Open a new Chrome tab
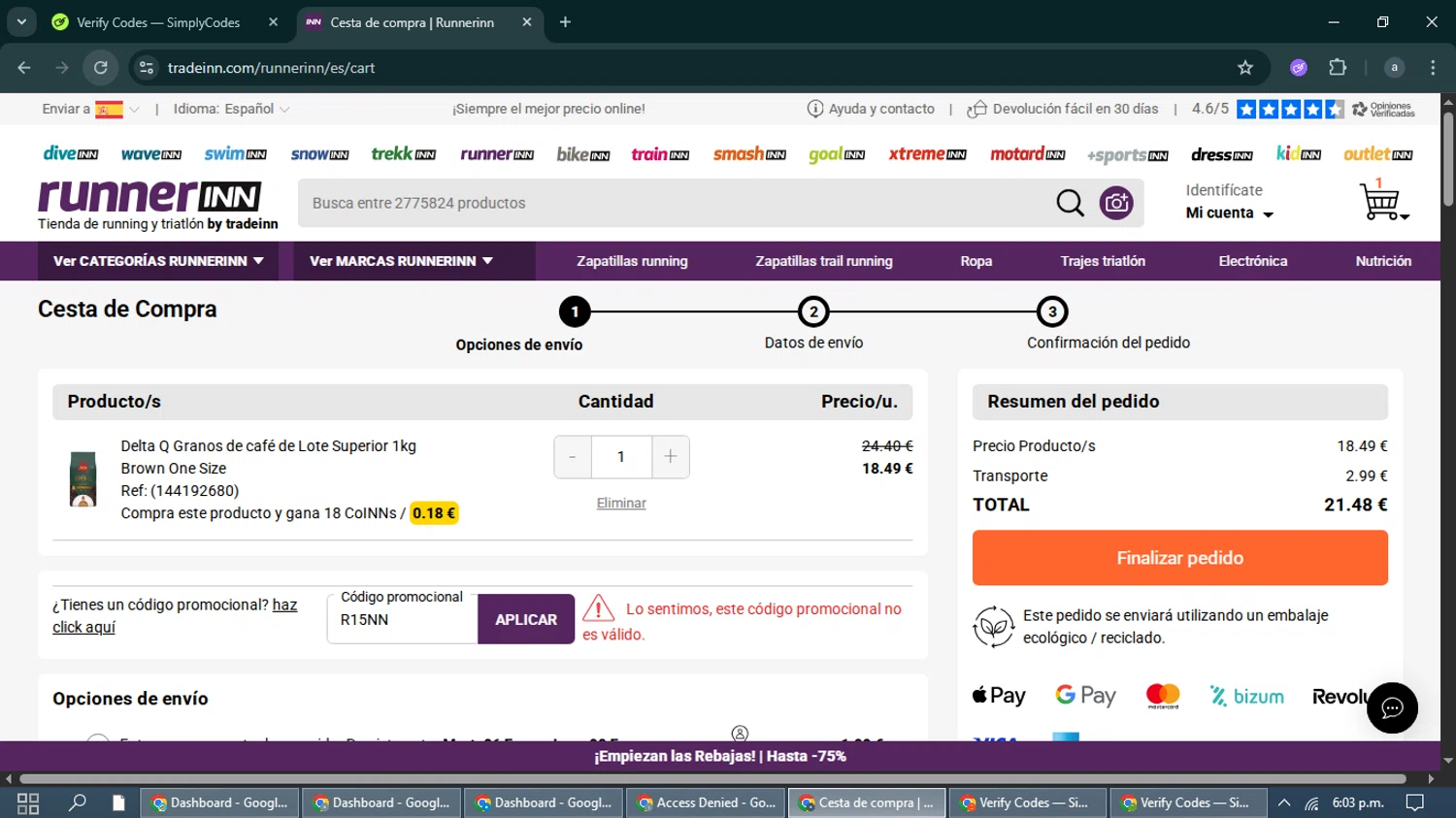This screenshot has width=1456, height=818. point(565,21)
